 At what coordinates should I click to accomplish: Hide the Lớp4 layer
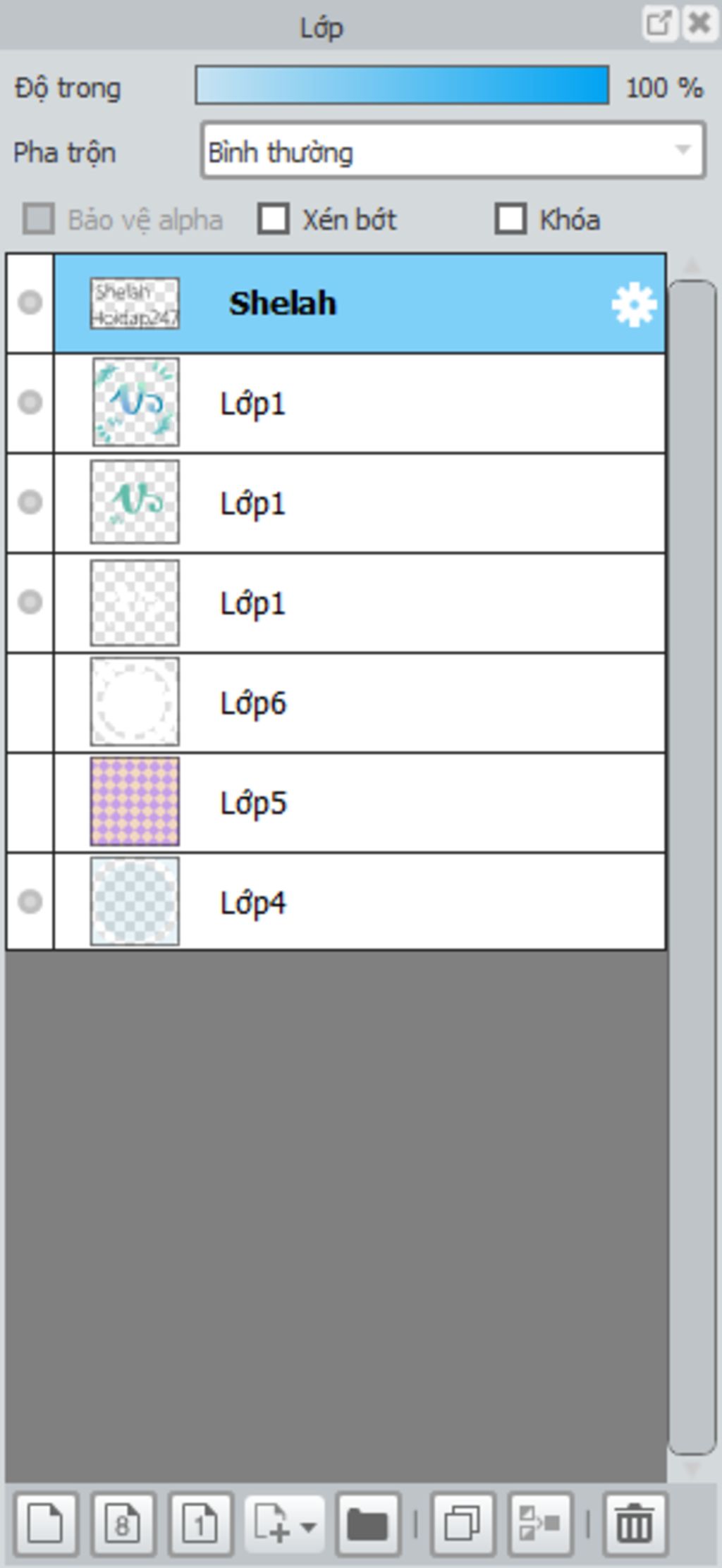[x=30, y=901]
